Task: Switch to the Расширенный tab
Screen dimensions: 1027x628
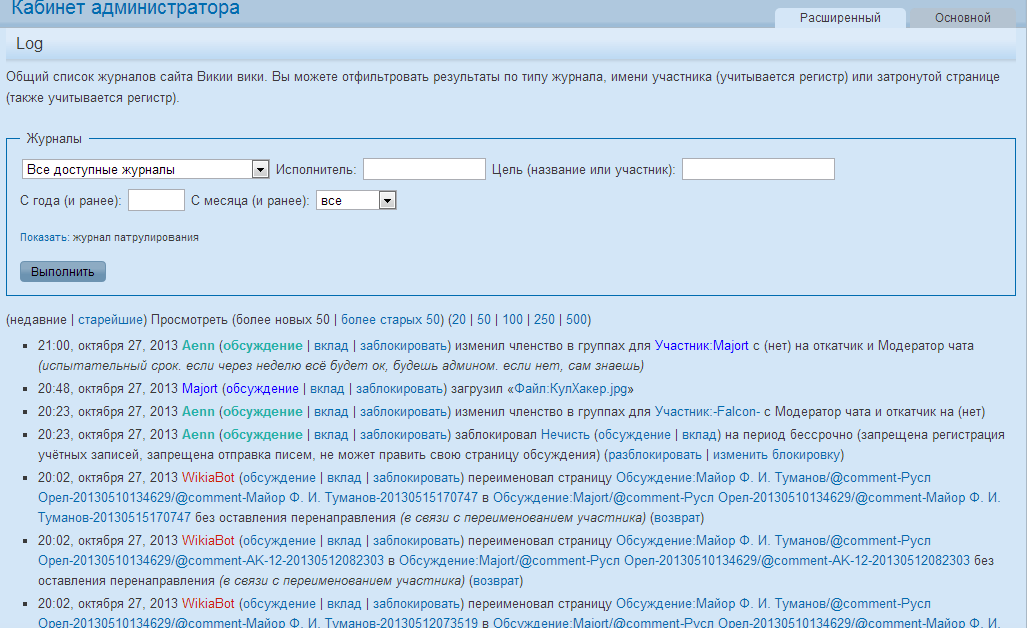Action: coord(840,18)
